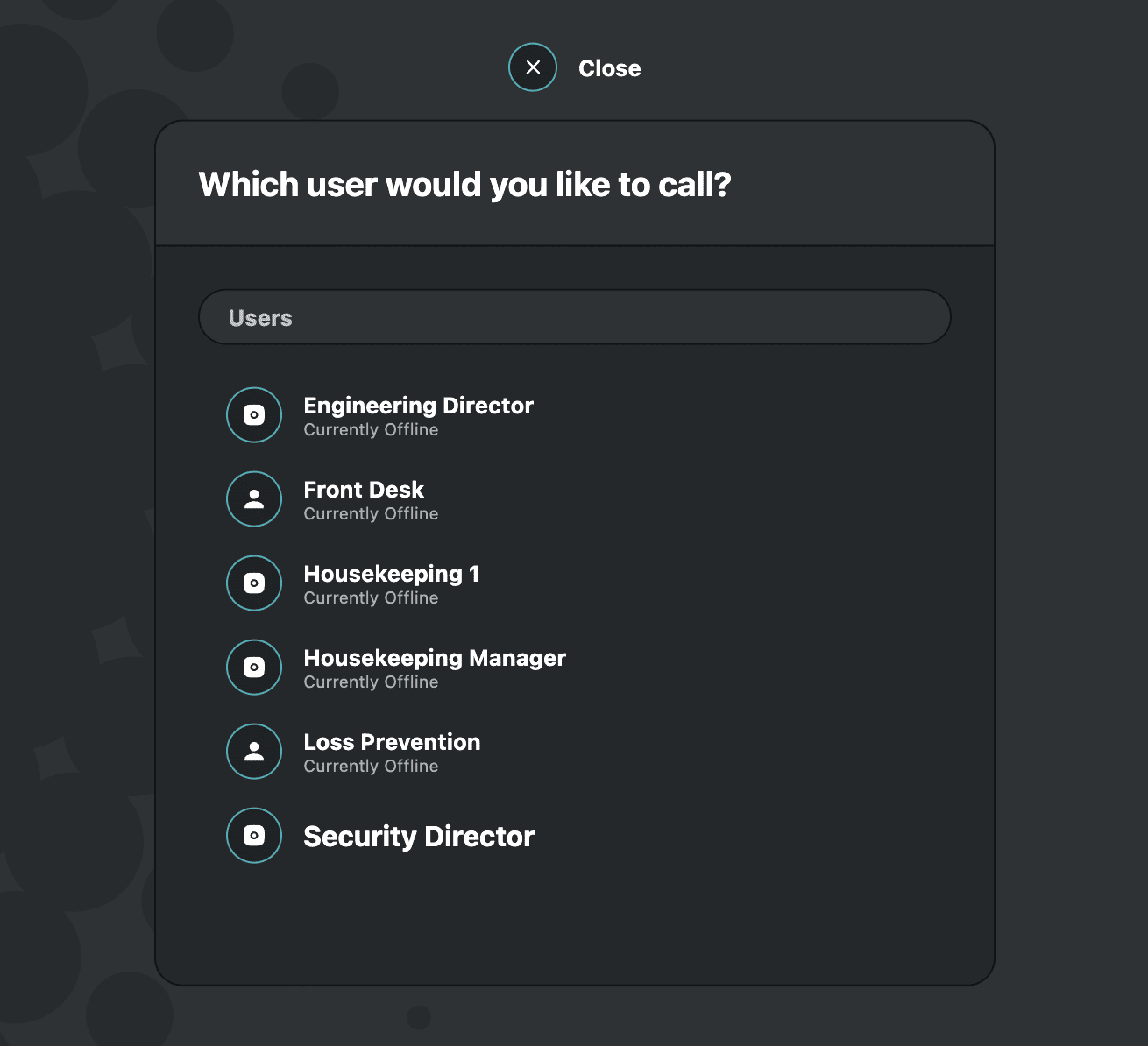Call the Security Director user

point(419,837)
